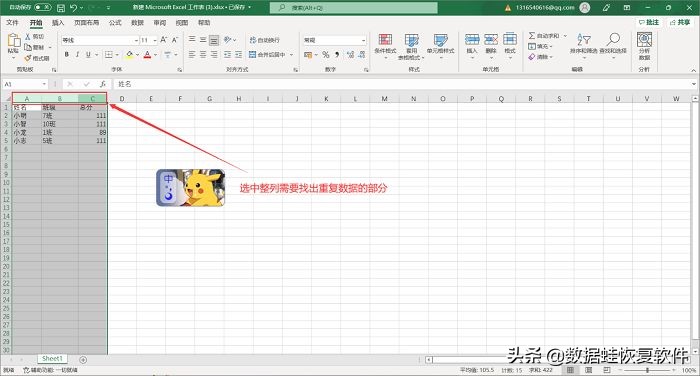This screenshot has height=376, width=700.
Task: Increase font size with larger A
Action: pos(163,40)
